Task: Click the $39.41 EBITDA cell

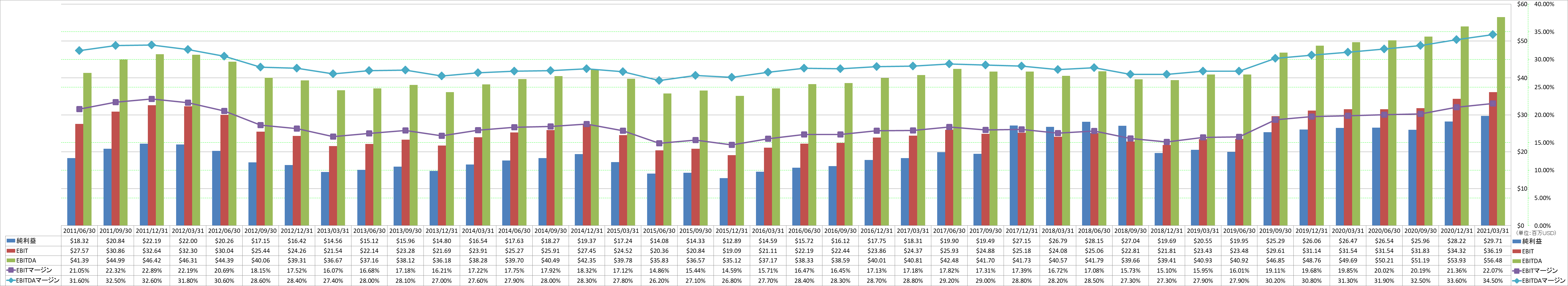Action: tap(1167, 260)
